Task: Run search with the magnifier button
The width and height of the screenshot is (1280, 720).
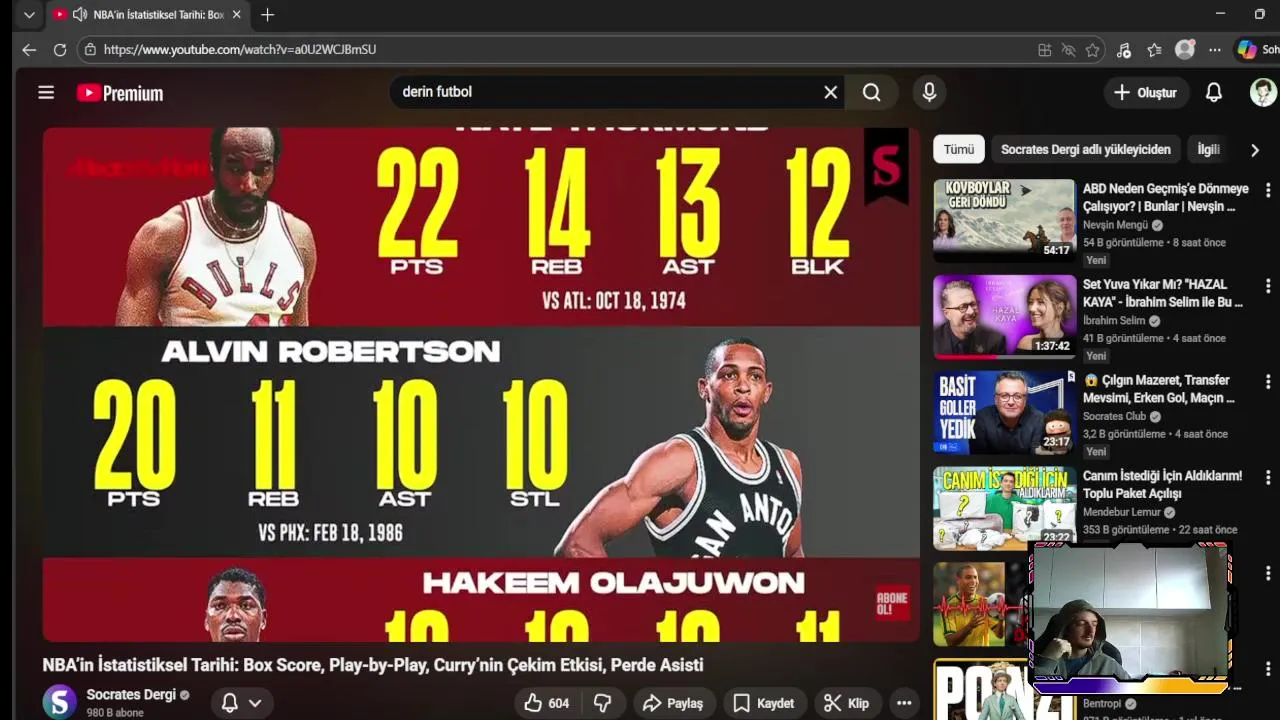Action: [872, 92]
